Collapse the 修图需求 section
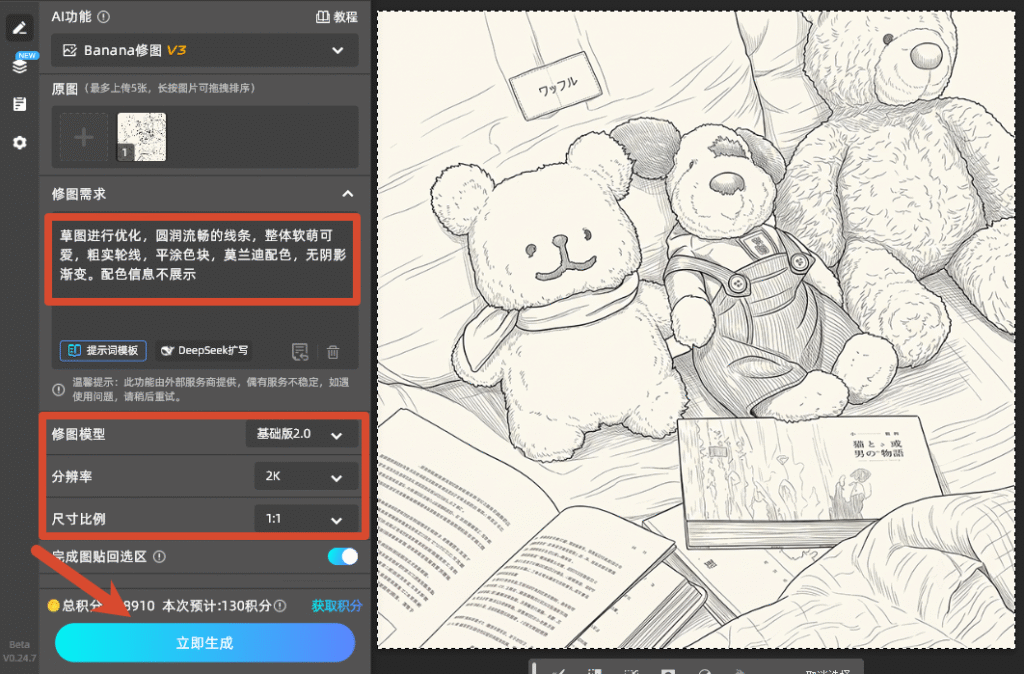 coord(348,194)
